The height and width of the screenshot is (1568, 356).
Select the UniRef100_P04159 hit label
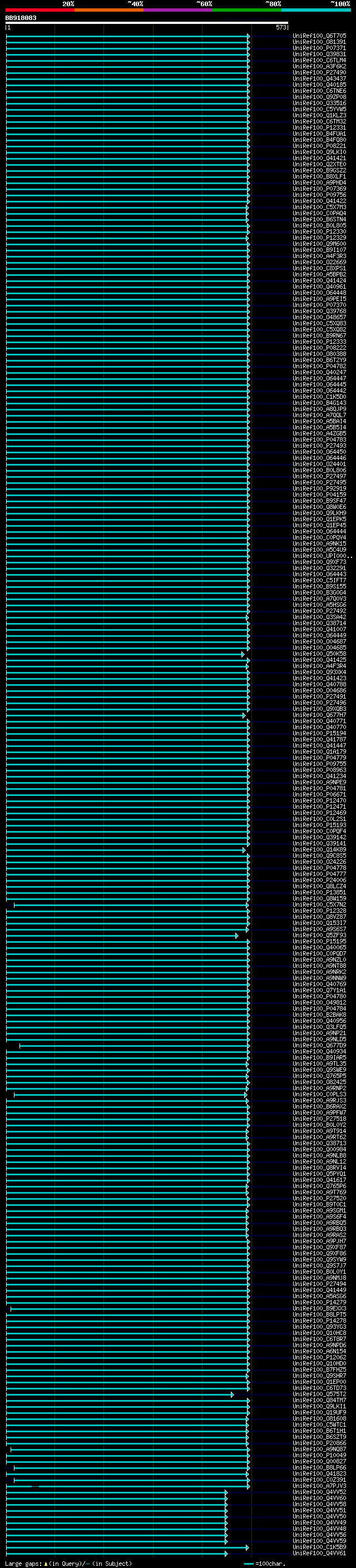(319, 494)
